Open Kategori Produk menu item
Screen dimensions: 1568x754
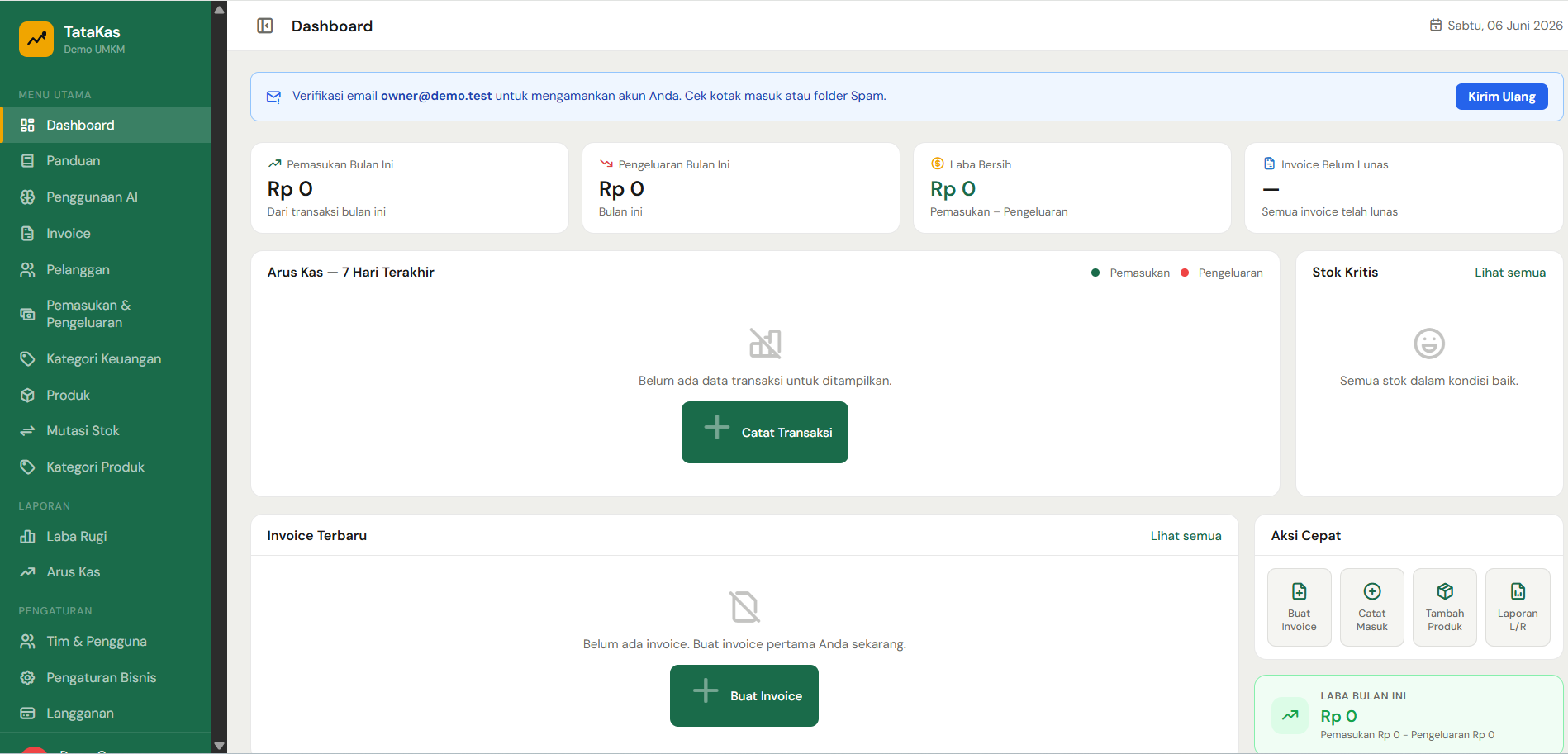[106, 467]
